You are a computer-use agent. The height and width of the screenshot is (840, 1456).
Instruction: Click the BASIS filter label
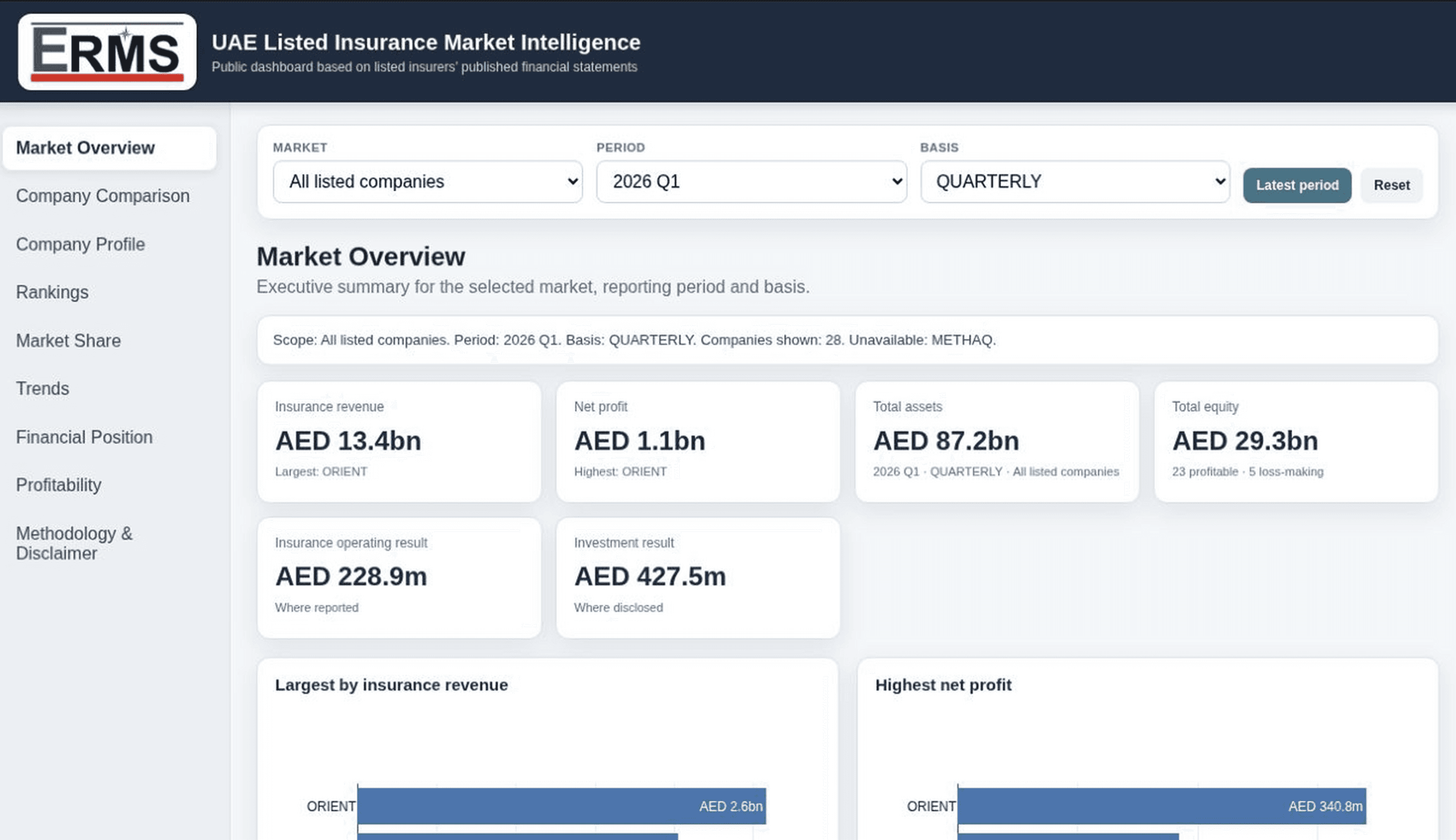[939, 147]
